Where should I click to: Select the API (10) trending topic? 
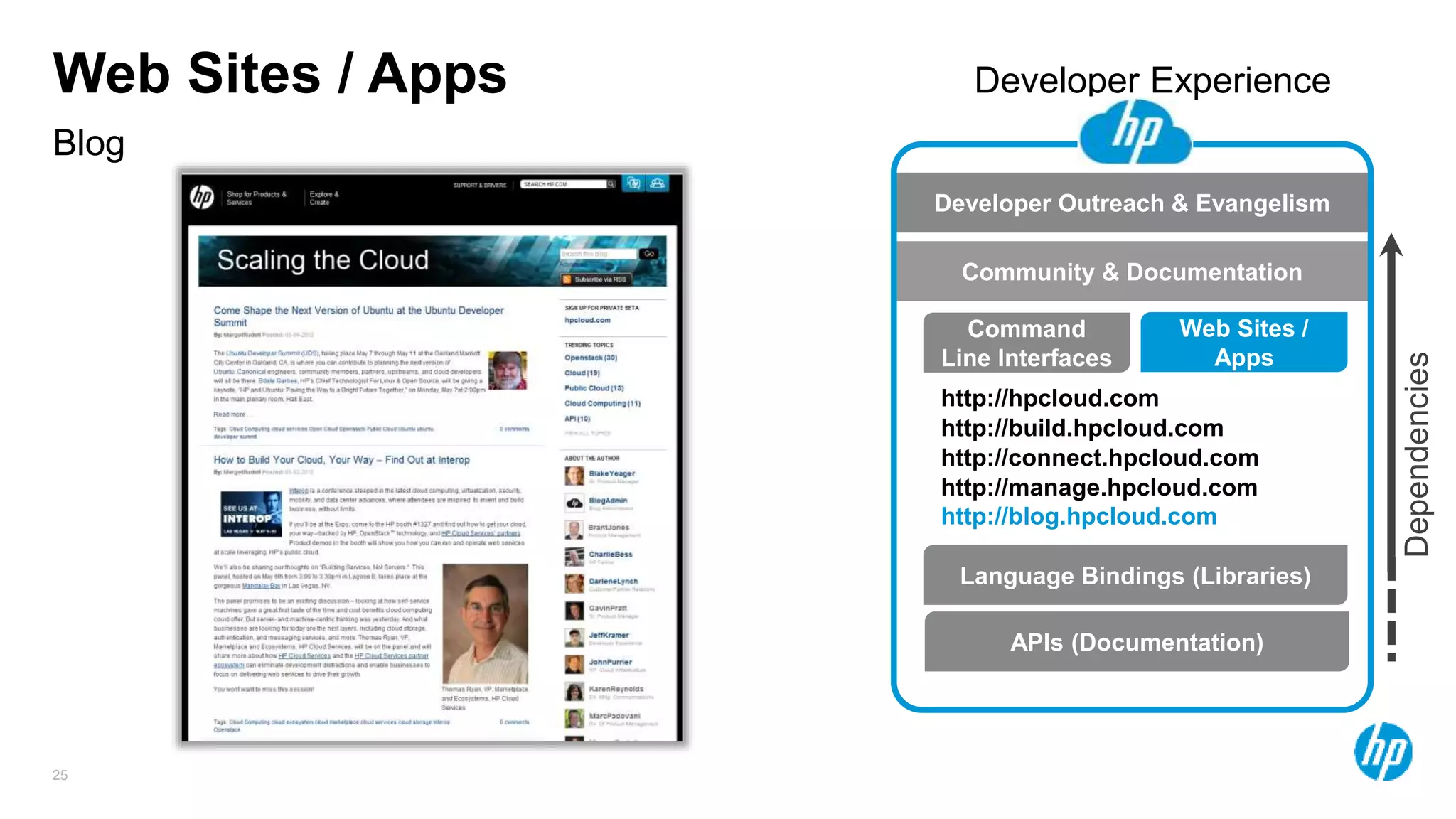pos(577,419)
